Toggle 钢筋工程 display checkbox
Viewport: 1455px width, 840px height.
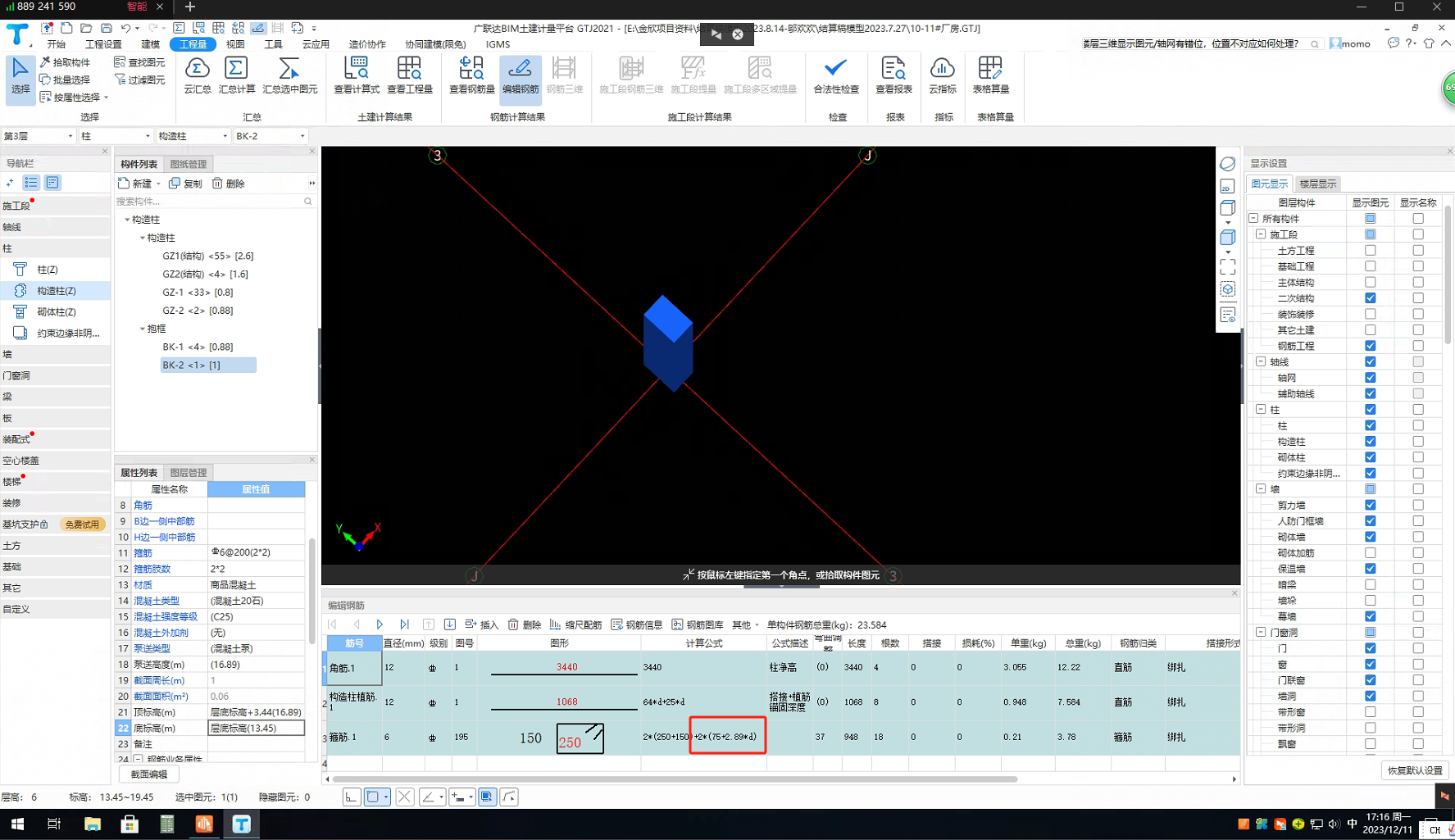pos(1370,346)
